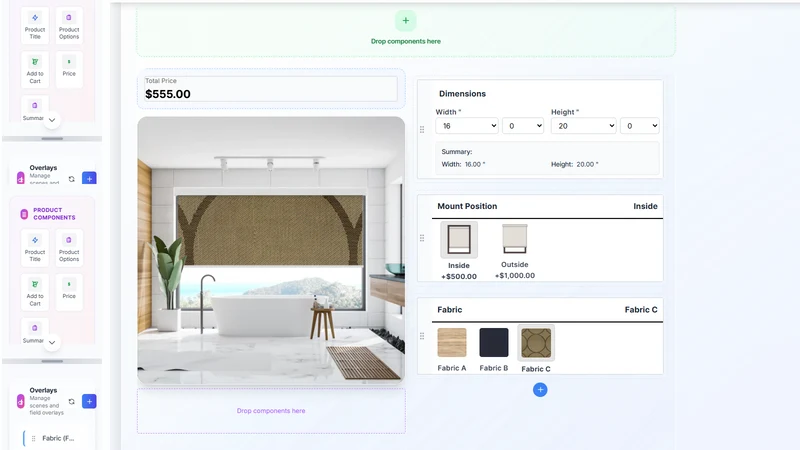Grab the drag handle of the Dimensions panel
Screen dimensions: 800x450
click(422, 130)
